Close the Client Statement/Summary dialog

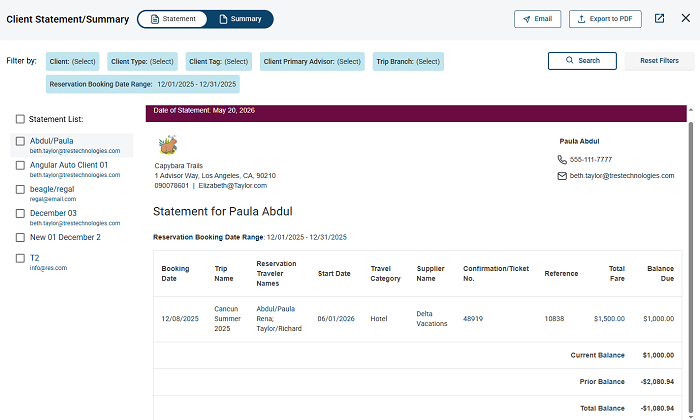point(686,18)
